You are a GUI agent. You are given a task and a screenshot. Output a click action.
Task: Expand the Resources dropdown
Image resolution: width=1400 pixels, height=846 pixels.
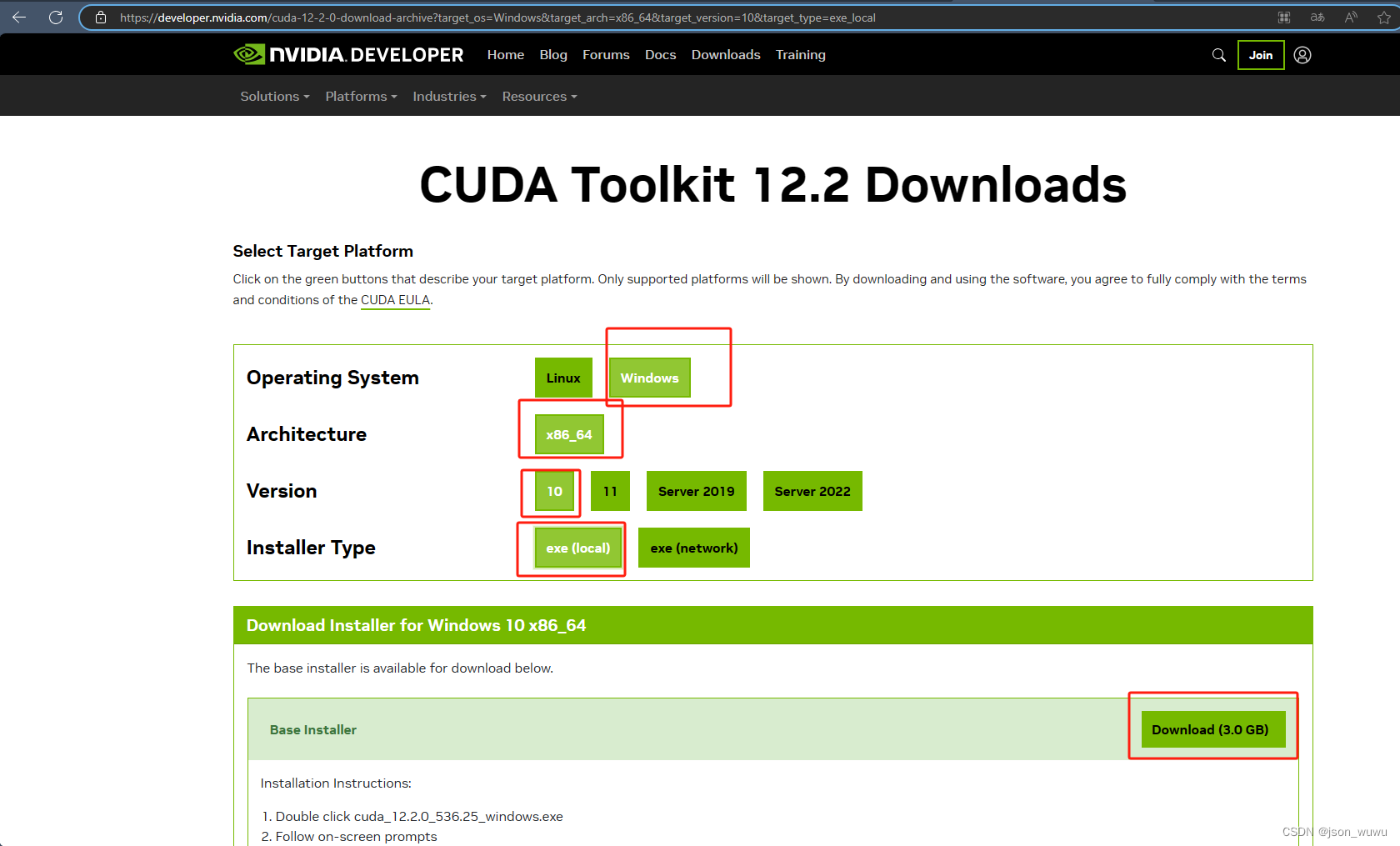(x=539, y=97)
